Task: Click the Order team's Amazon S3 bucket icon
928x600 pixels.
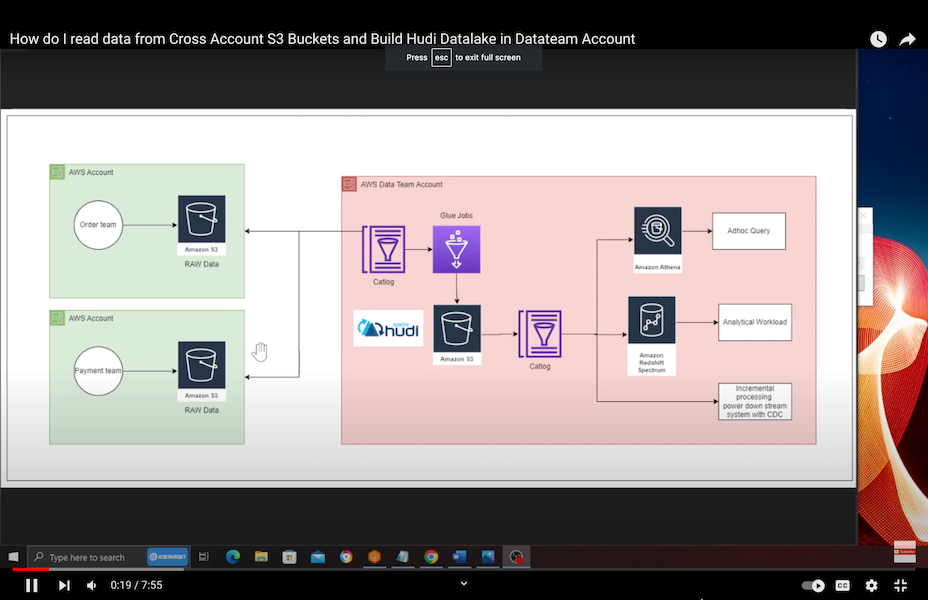Action: point(201,220)
